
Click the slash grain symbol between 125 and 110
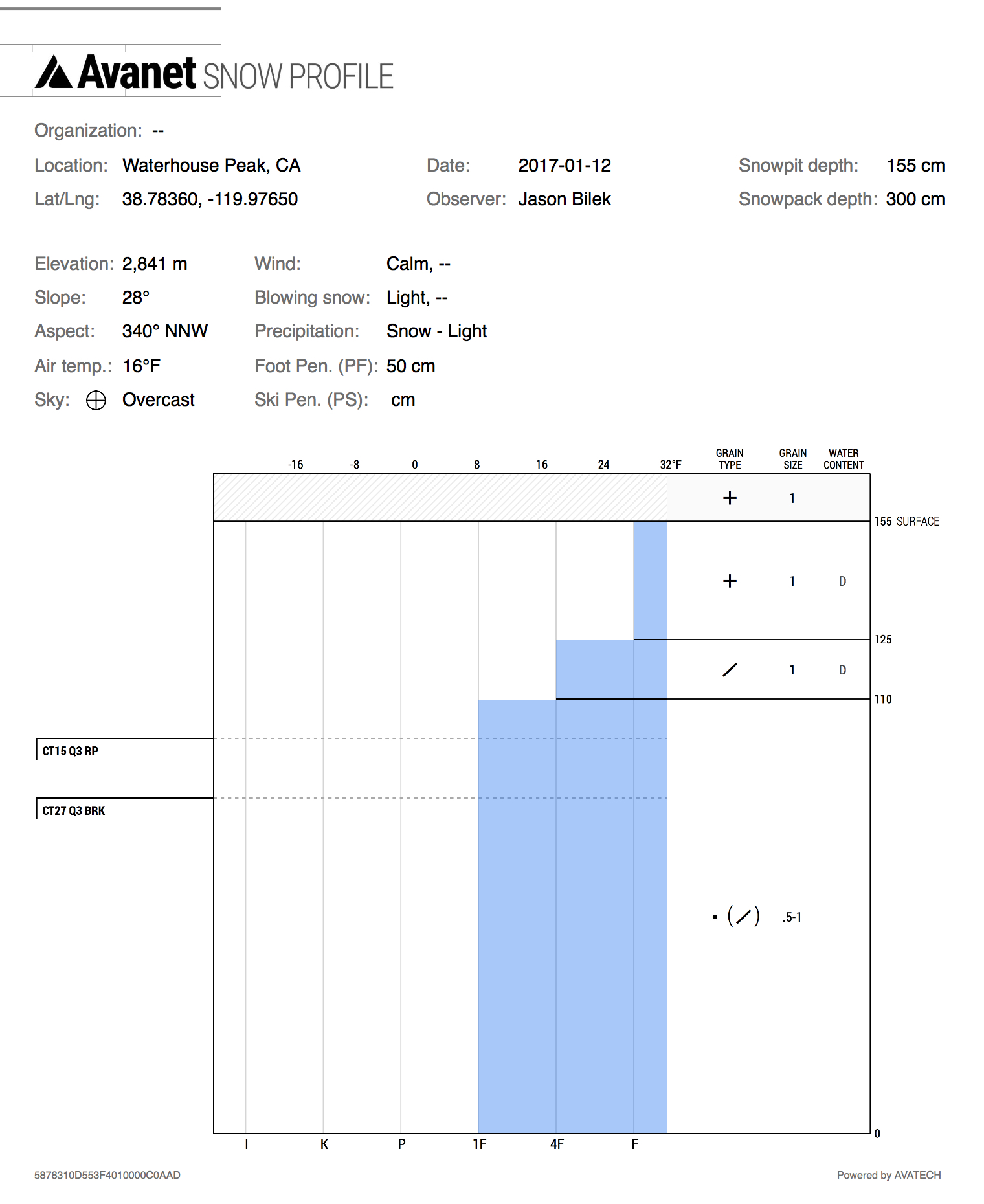coord(730,670)
